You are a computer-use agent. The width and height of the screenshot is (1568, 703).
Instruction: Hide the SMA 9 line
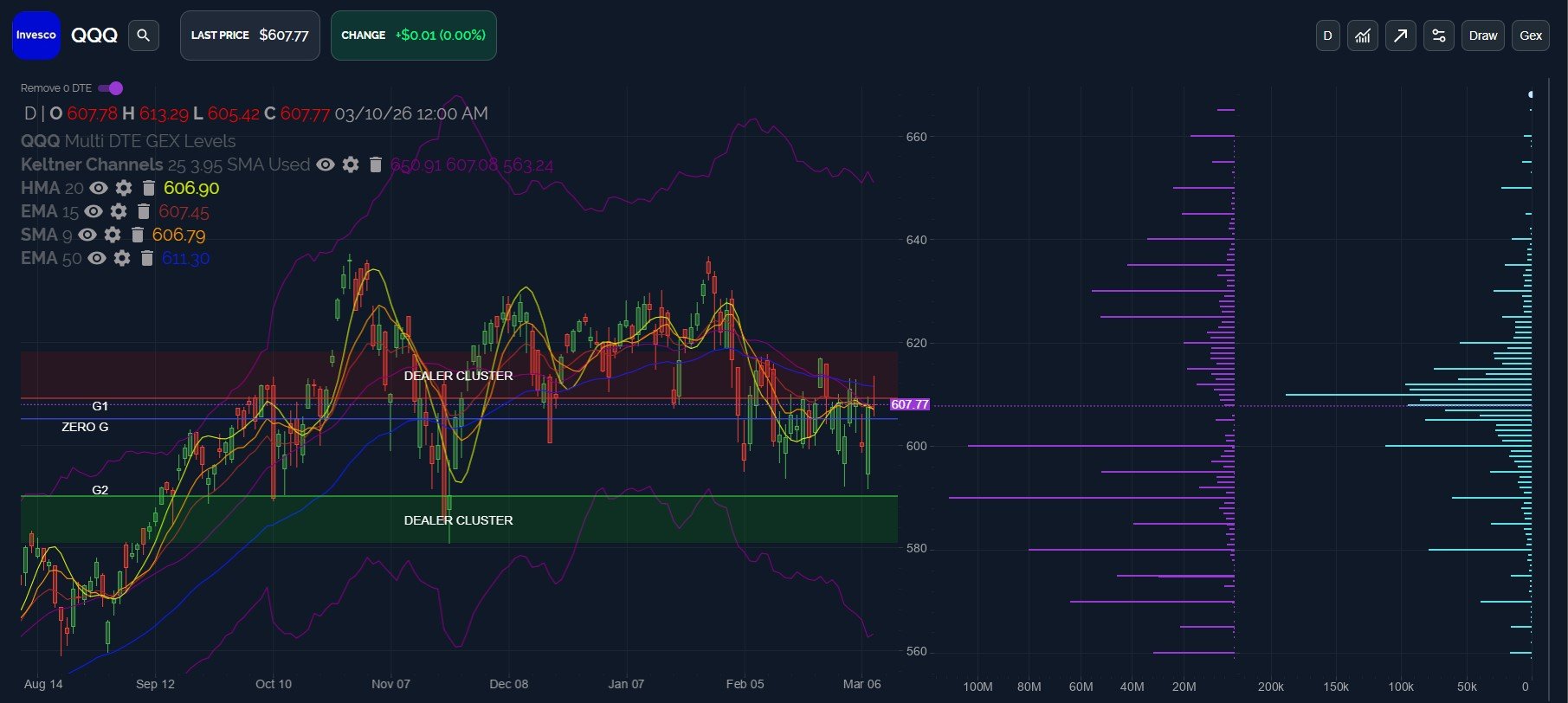[x=87, y=235]
